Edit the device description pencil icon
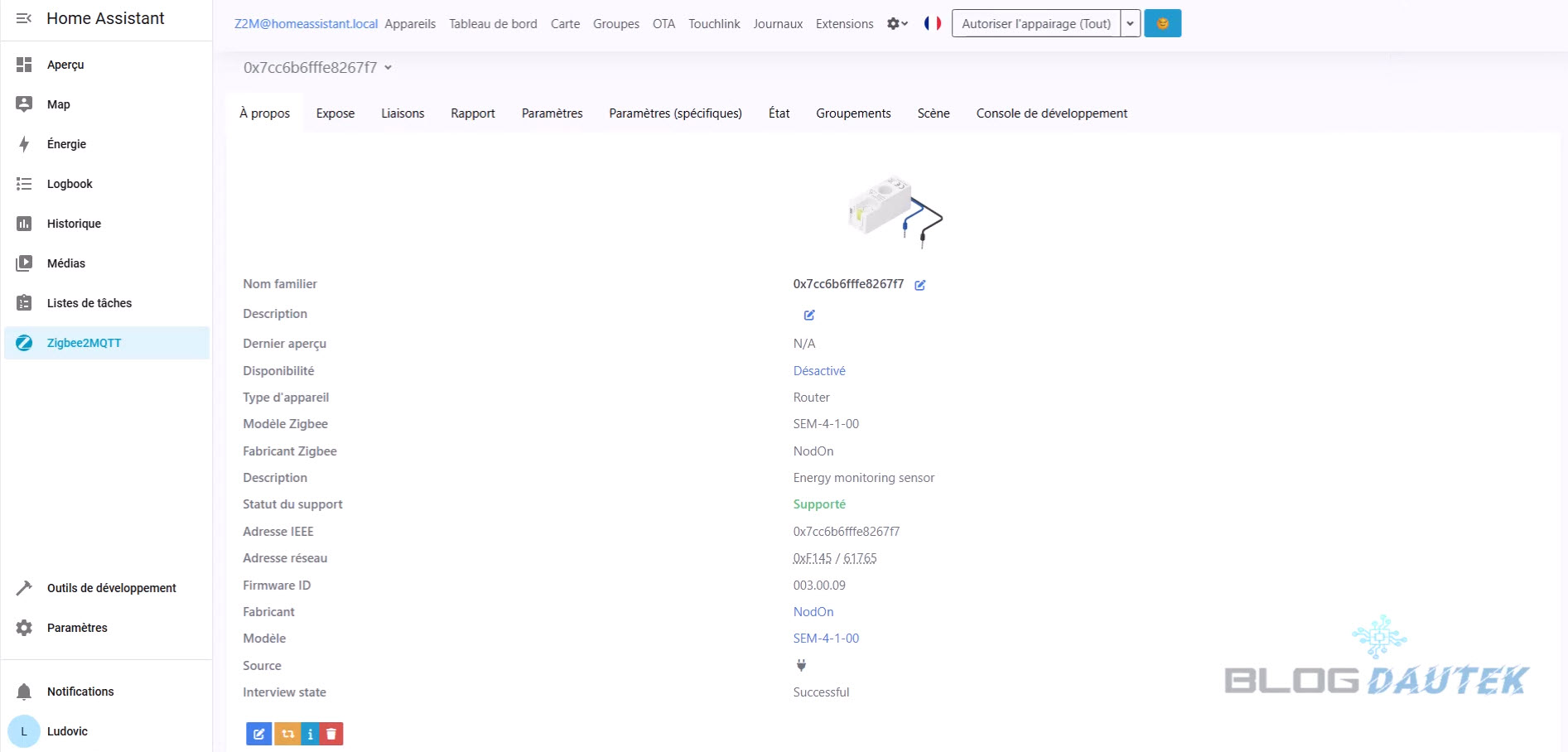The height and width of the screenshot is (752, 1568). coord(809,315)
